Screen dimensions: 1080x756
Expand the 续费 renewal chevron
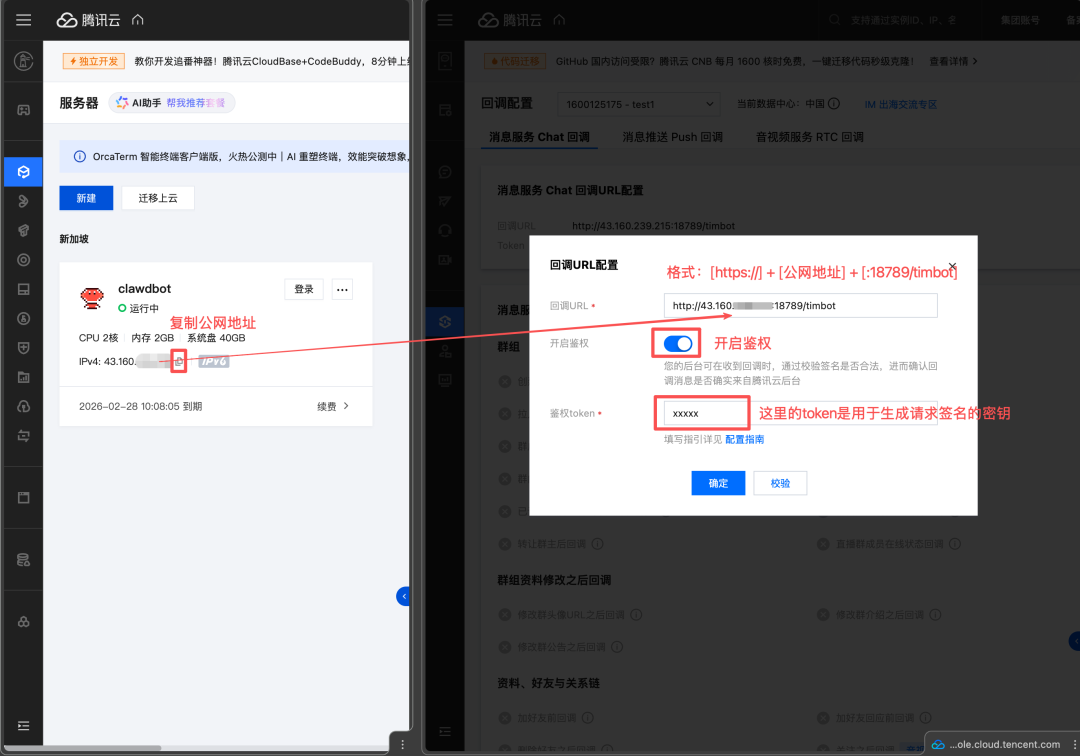tap(348, 406)
